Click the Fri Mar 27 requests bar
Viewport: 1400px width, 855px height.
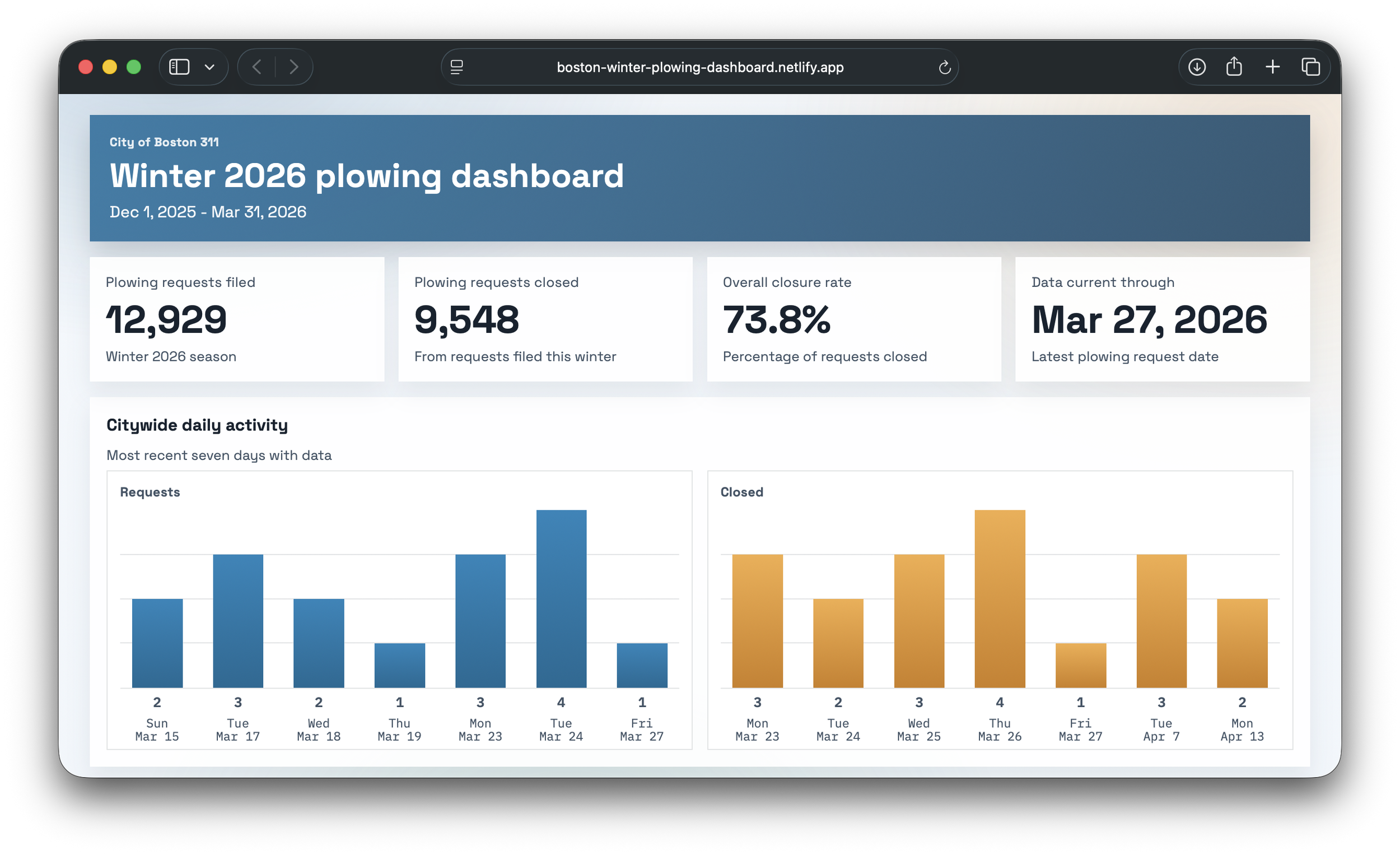click(x=641, y=665)
